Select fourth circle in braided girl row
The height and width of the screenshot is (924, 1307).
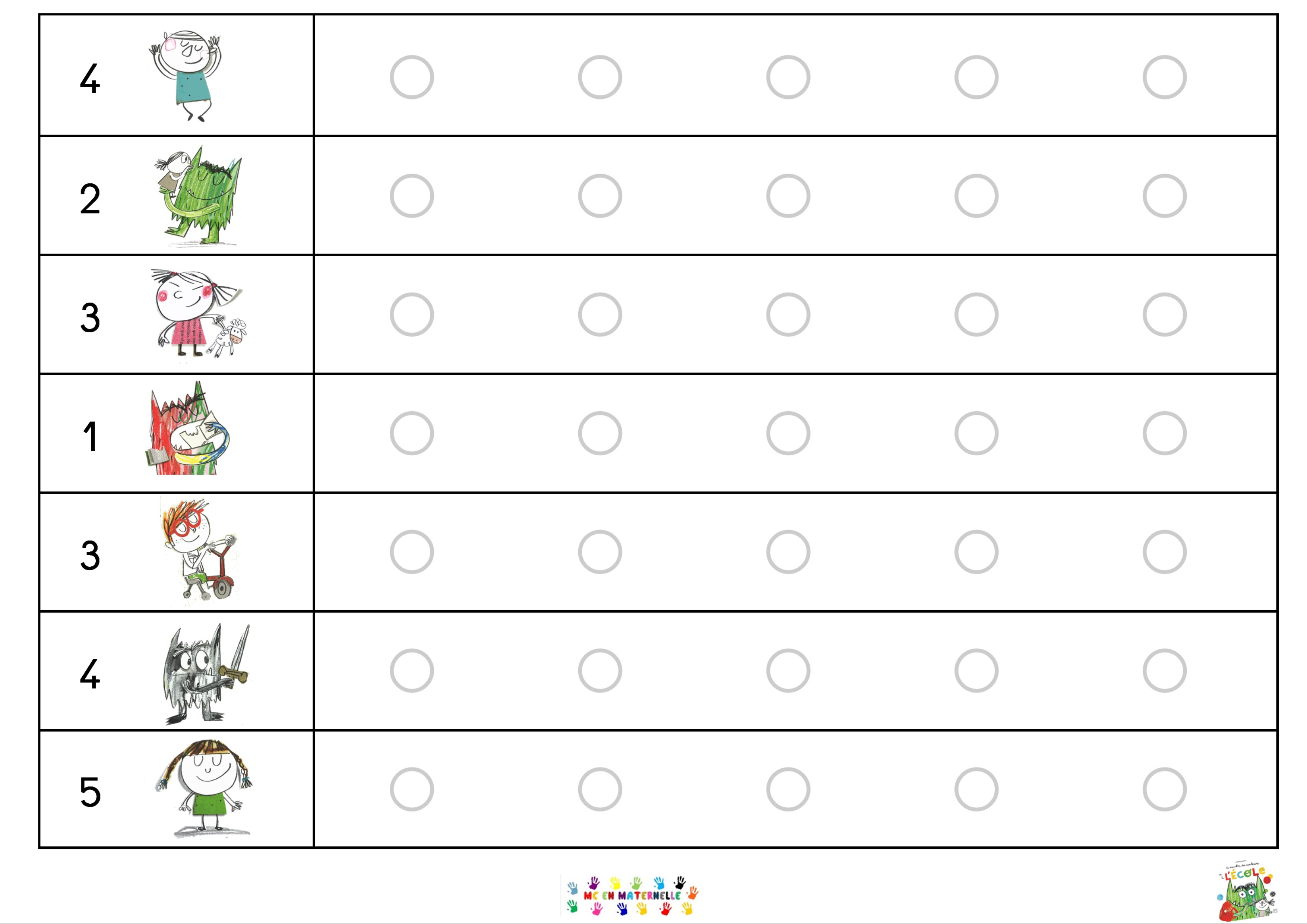point(976,789)
